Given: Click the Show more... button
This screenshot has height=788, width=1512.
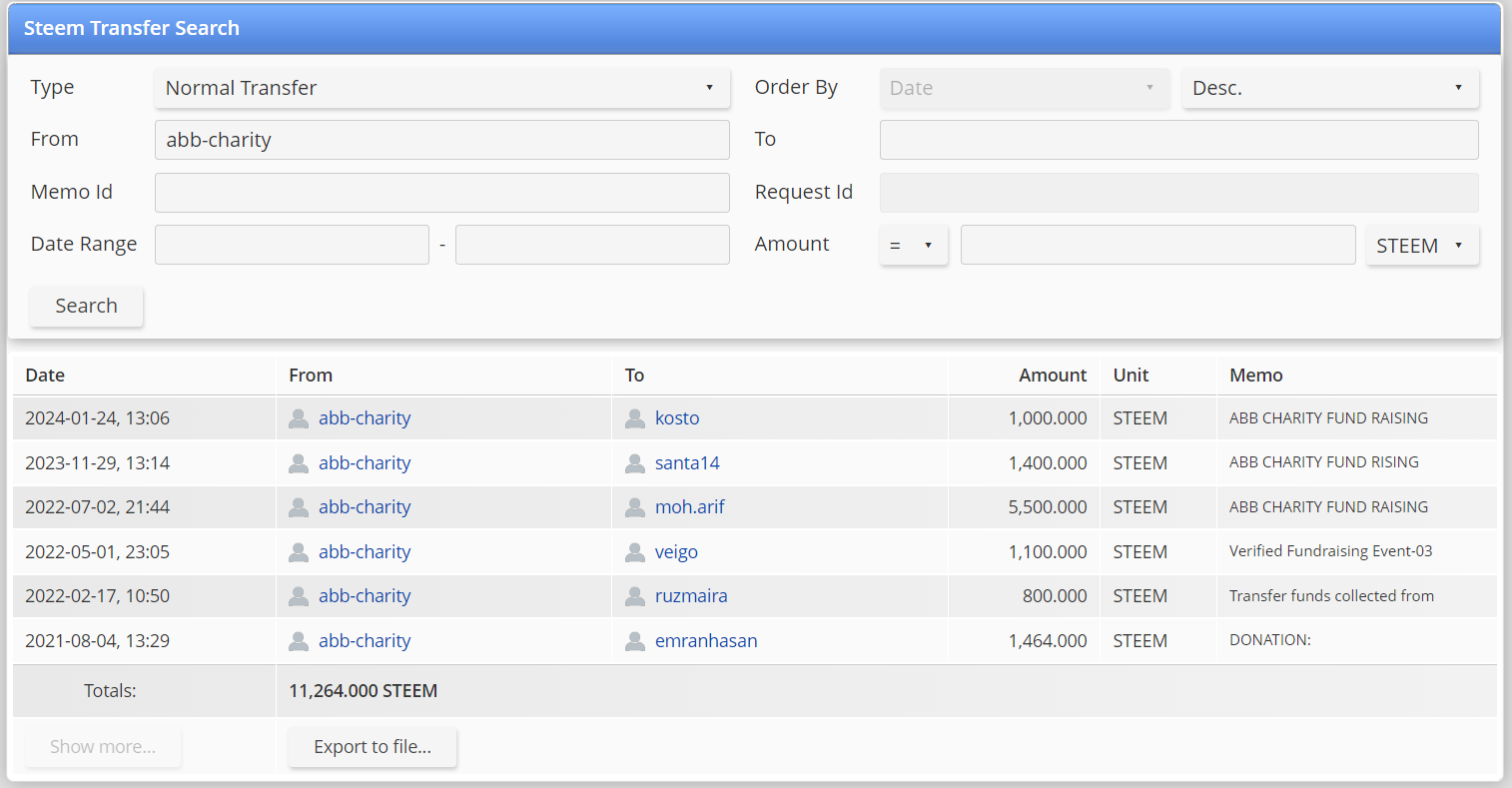Looking at the screenshot, I should click(x=103, y=747).
